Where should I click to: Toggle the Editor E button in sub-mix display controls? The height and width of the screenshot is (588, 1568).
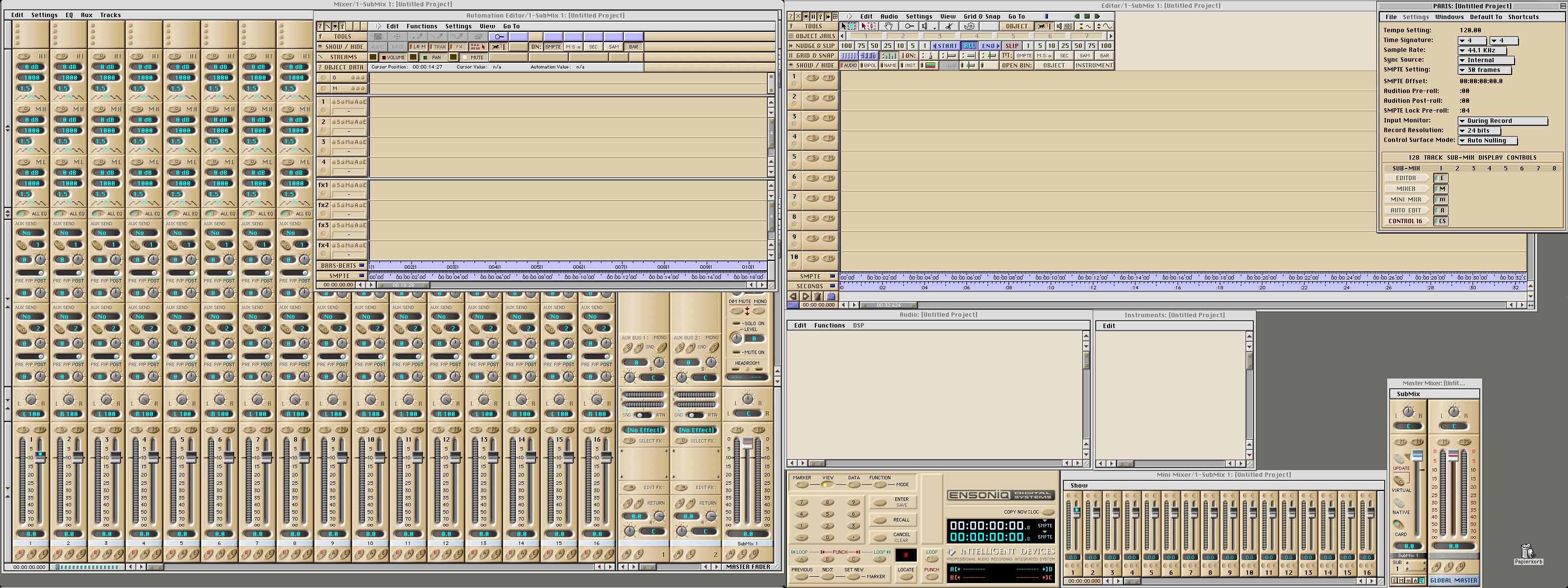pyautogui.click(x=1441, y=178)
